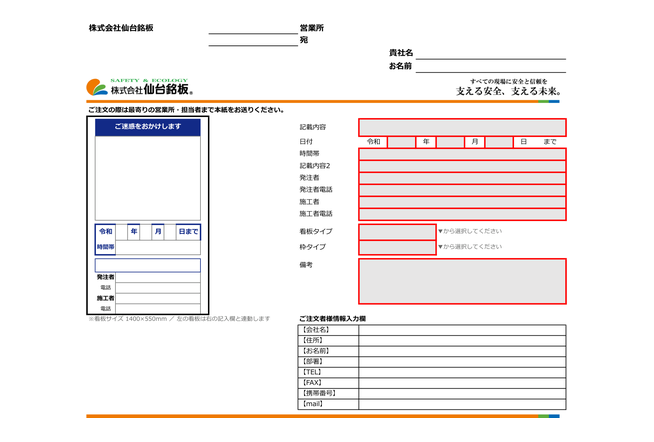654x442 pixels.
Task: Click the day field before 日
Action: (499, 142)
